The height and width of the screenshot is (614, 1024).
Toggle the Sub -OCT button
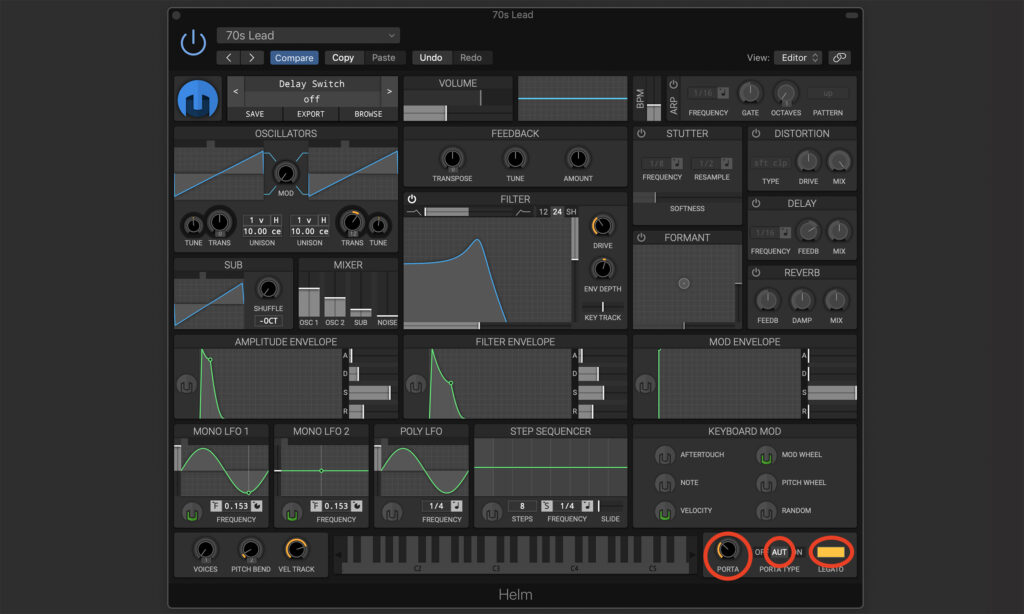[x=268, y=321]
